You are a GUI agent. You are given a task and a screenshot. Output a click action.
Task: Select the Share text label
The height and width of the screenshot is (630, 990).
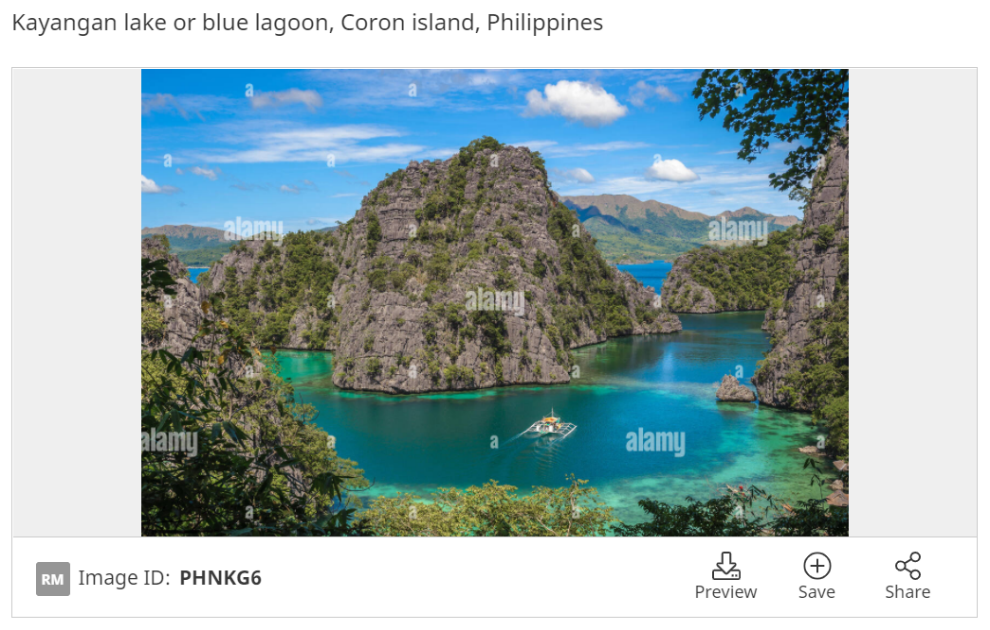tap(907, 592)
